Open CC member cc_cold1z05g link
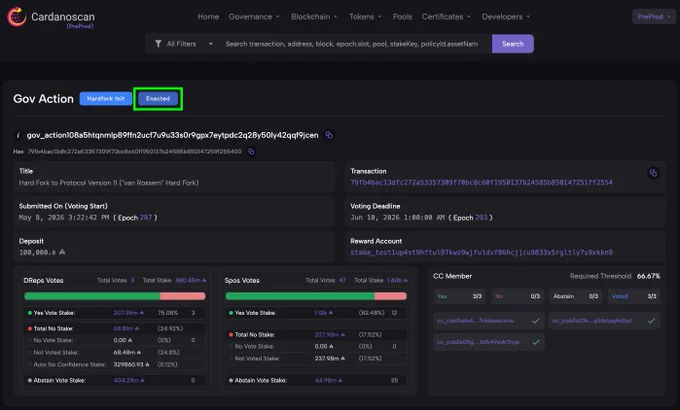The width and height of the screenshot is (680, 410). pos(478,342)
